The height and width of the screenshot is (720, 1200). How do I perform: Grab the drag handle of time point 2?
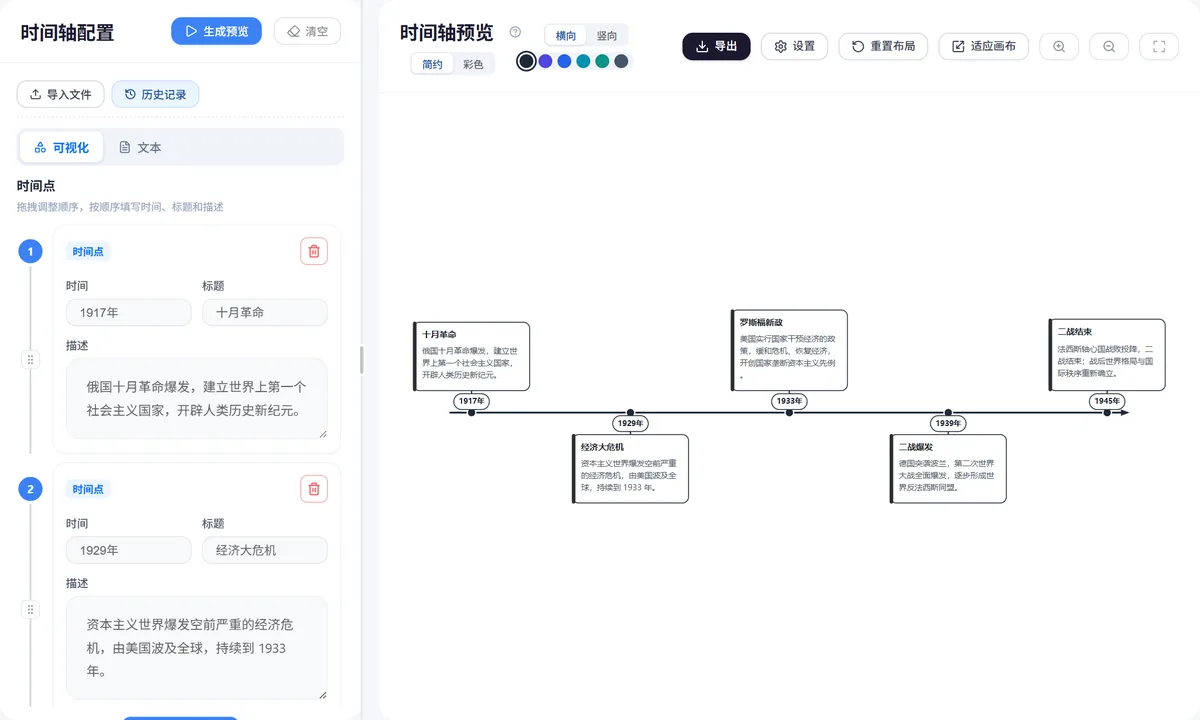pyautogui.click(x=30, y=609)
